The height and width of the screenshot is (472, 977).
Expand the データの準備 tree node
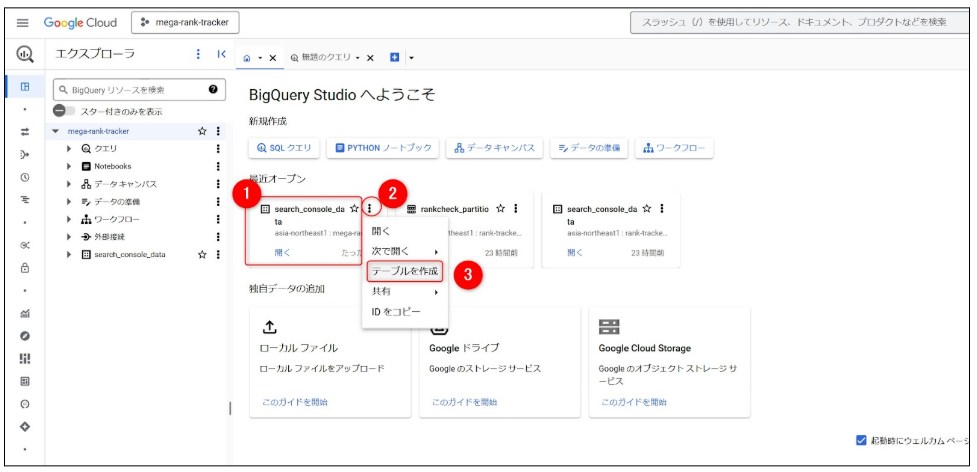(69, 202)
